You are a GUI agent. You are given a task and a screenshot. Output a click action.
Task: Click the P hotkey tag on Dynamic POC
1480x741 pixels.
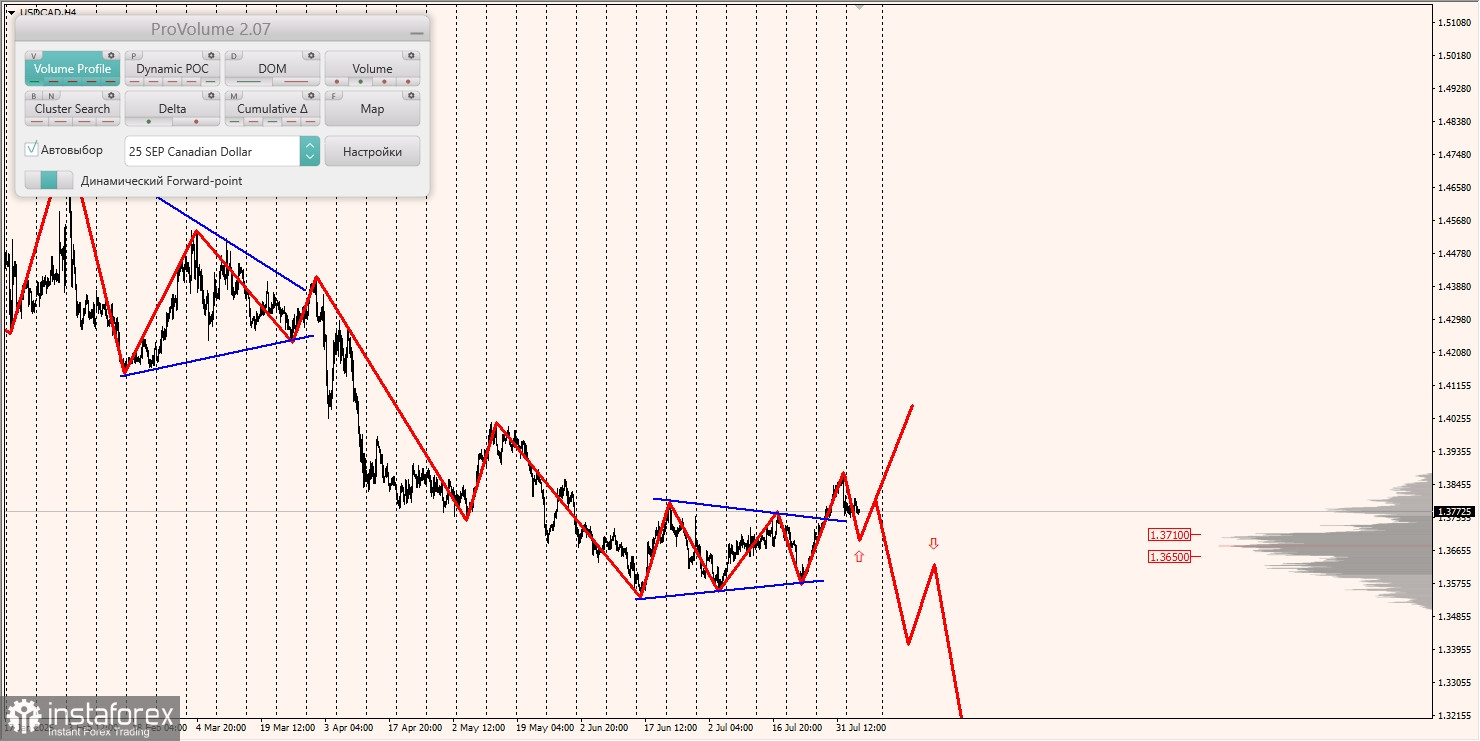tap(134, 55)
